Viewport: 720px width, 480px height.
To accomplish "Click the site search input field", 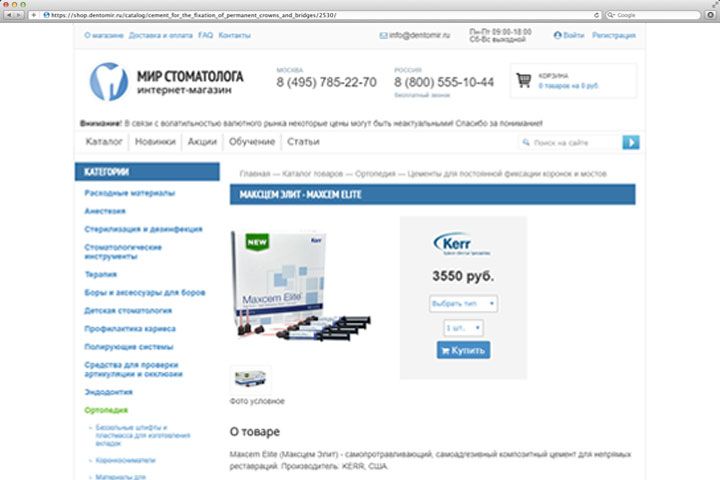I will [570, 143].
